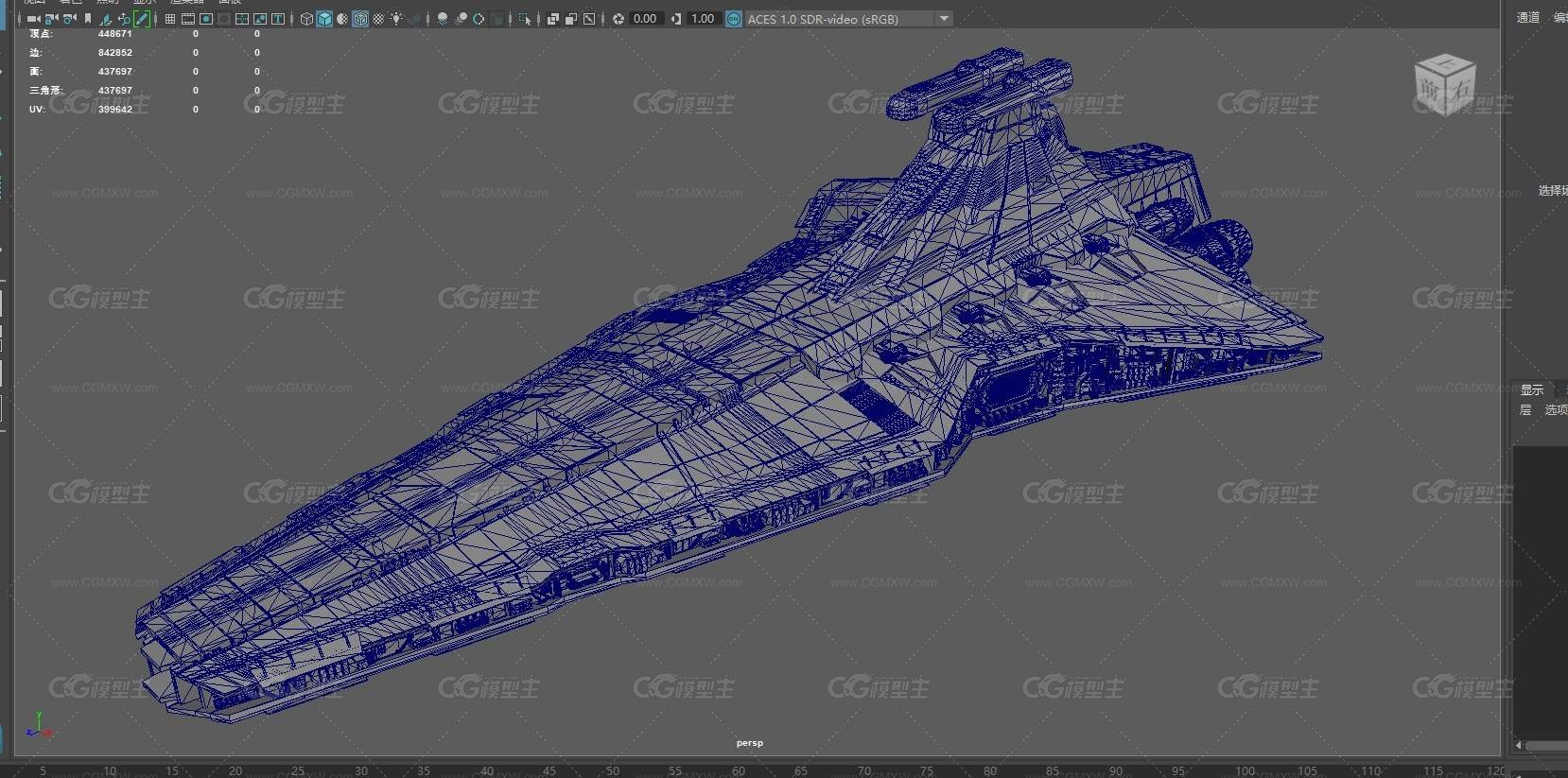Click UV count value 399642
This screenshot has width=1568, height=778.
115,110
